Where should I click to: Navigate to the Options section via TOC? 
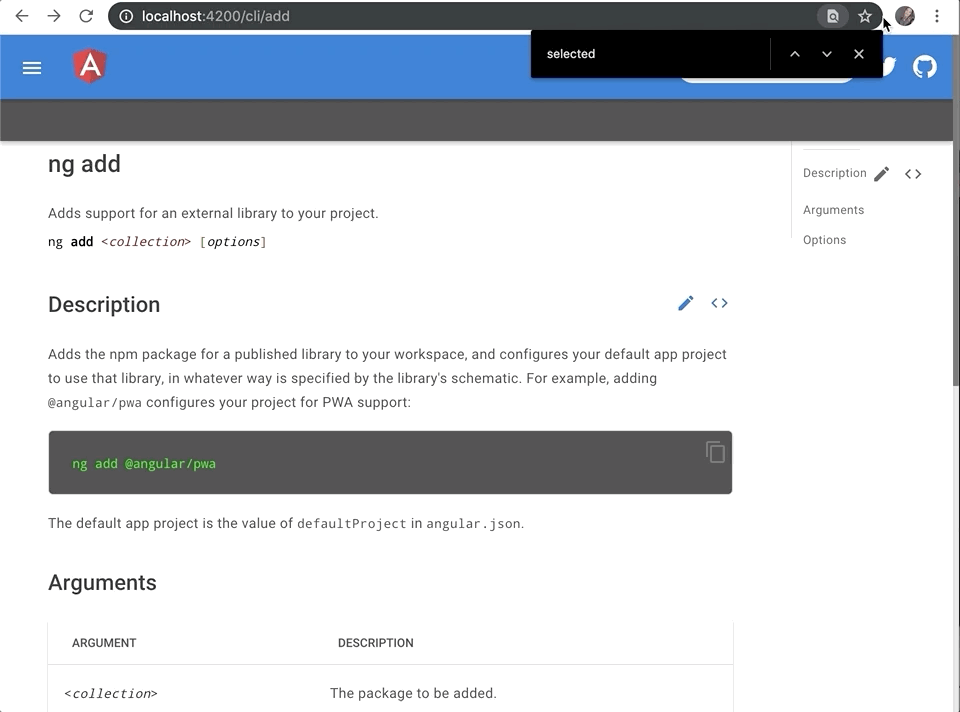click(x=824, y=239)
